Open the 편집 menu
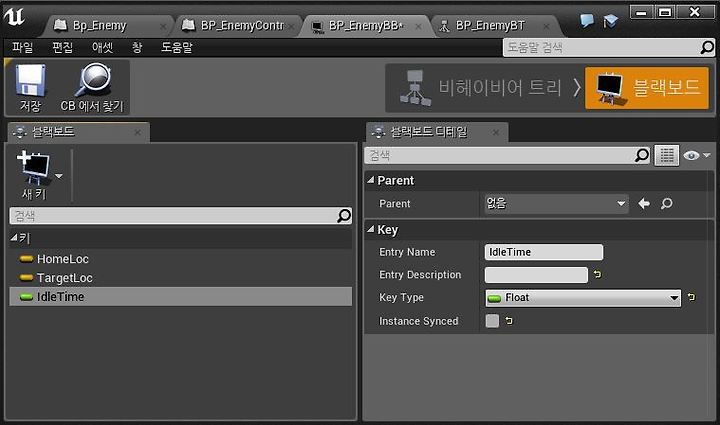Image resolution: width=720 pixels, height=425 pixels. pyautogui.click(x=62, y=47)
